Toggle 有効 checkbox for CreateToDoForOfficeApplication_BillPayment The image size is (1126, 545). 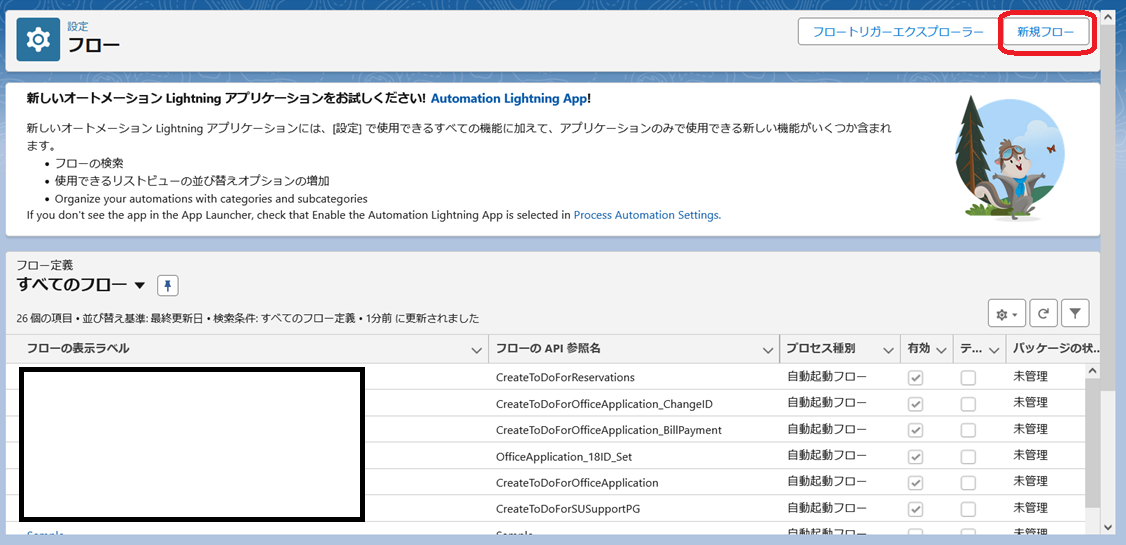coord(915,430)
